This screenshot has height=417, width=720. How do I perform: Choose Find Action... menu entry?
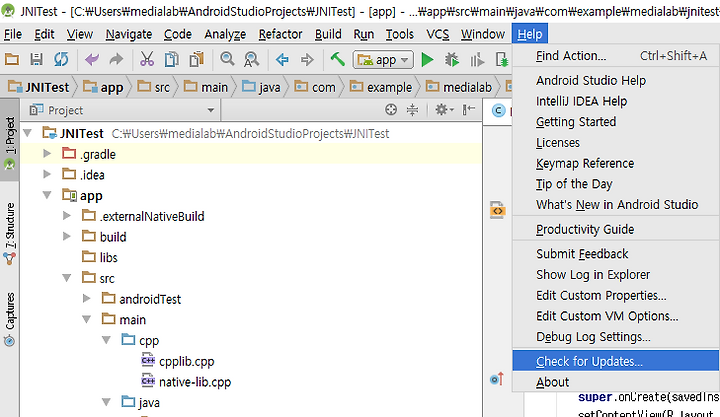pos(615,56)
